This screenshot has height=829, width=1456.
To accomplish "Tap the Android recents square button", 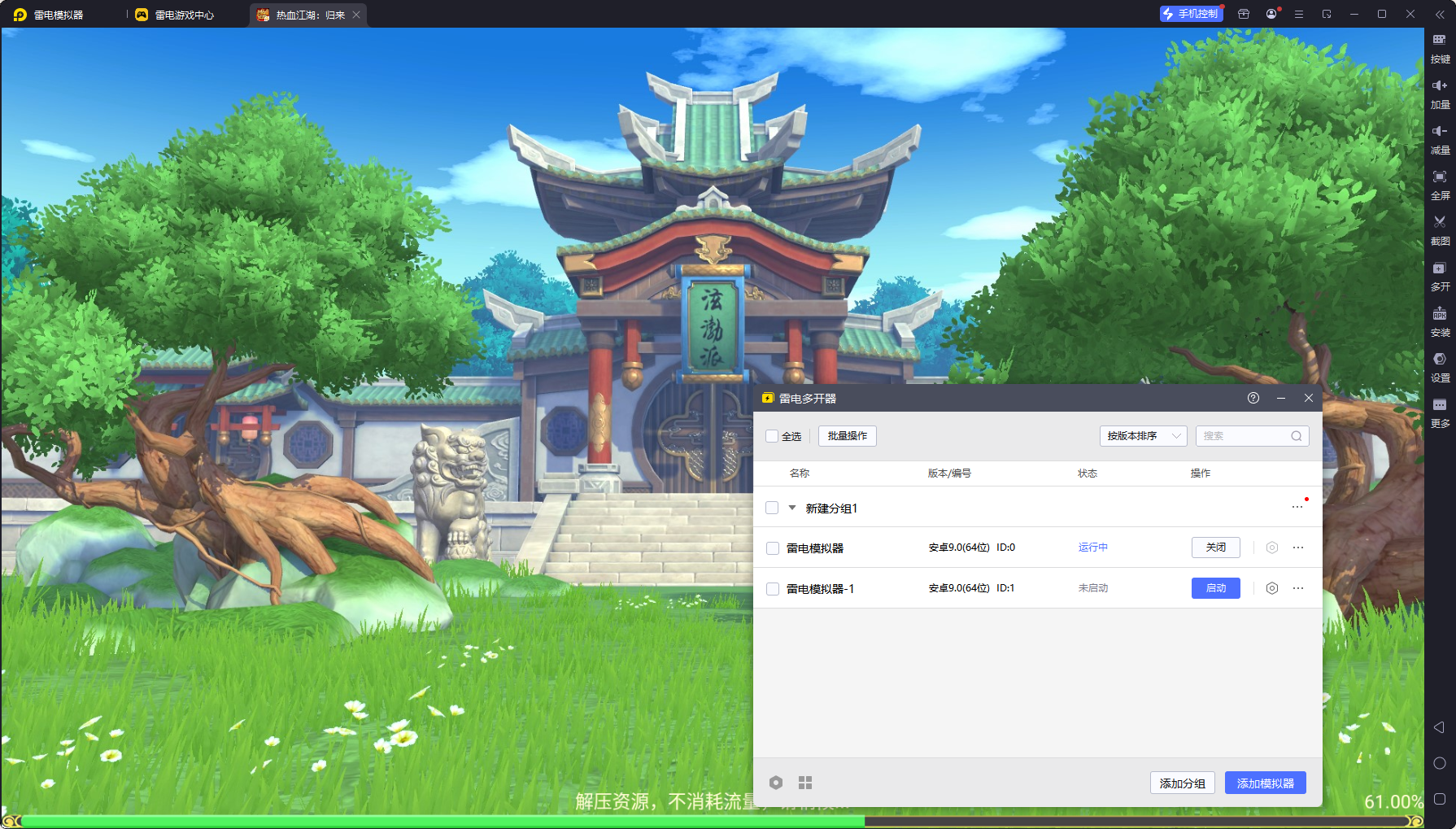I will (1439, 799).
